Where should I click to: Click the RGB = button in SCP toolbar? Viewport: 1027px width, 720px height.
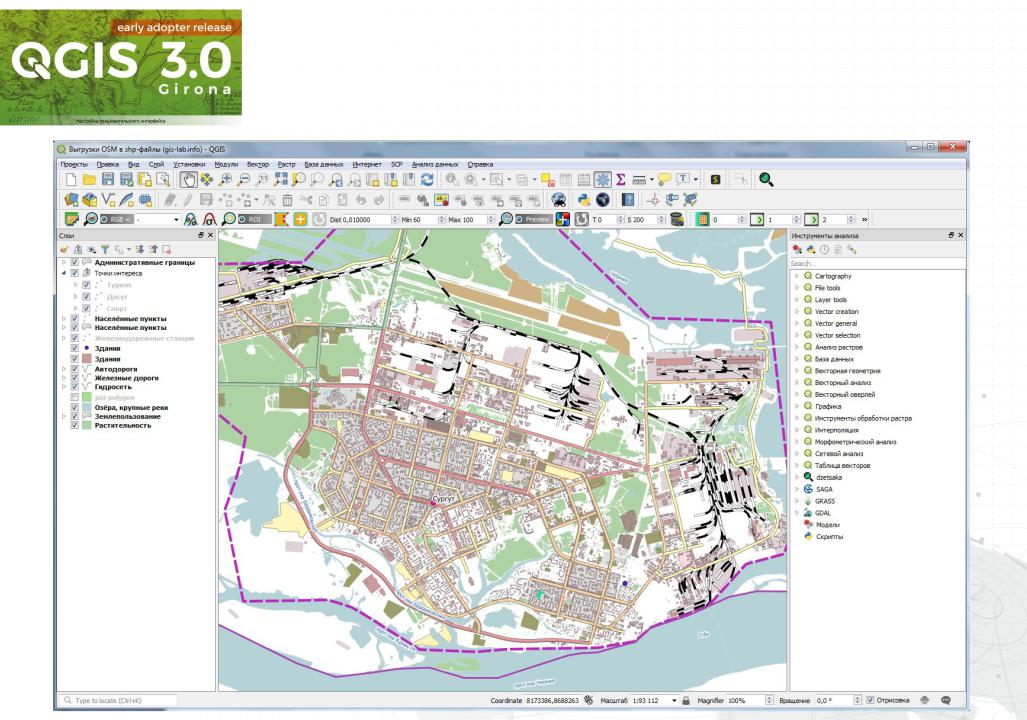pos(117,219)
